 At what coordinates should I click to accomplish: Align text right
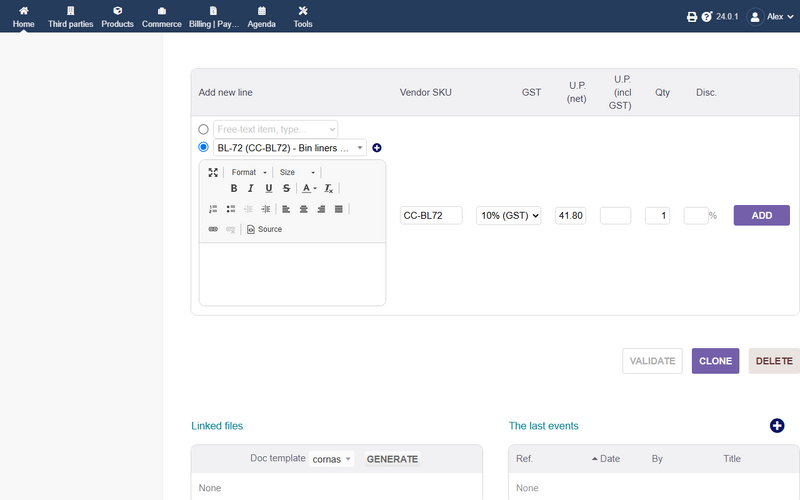[321, 209]
